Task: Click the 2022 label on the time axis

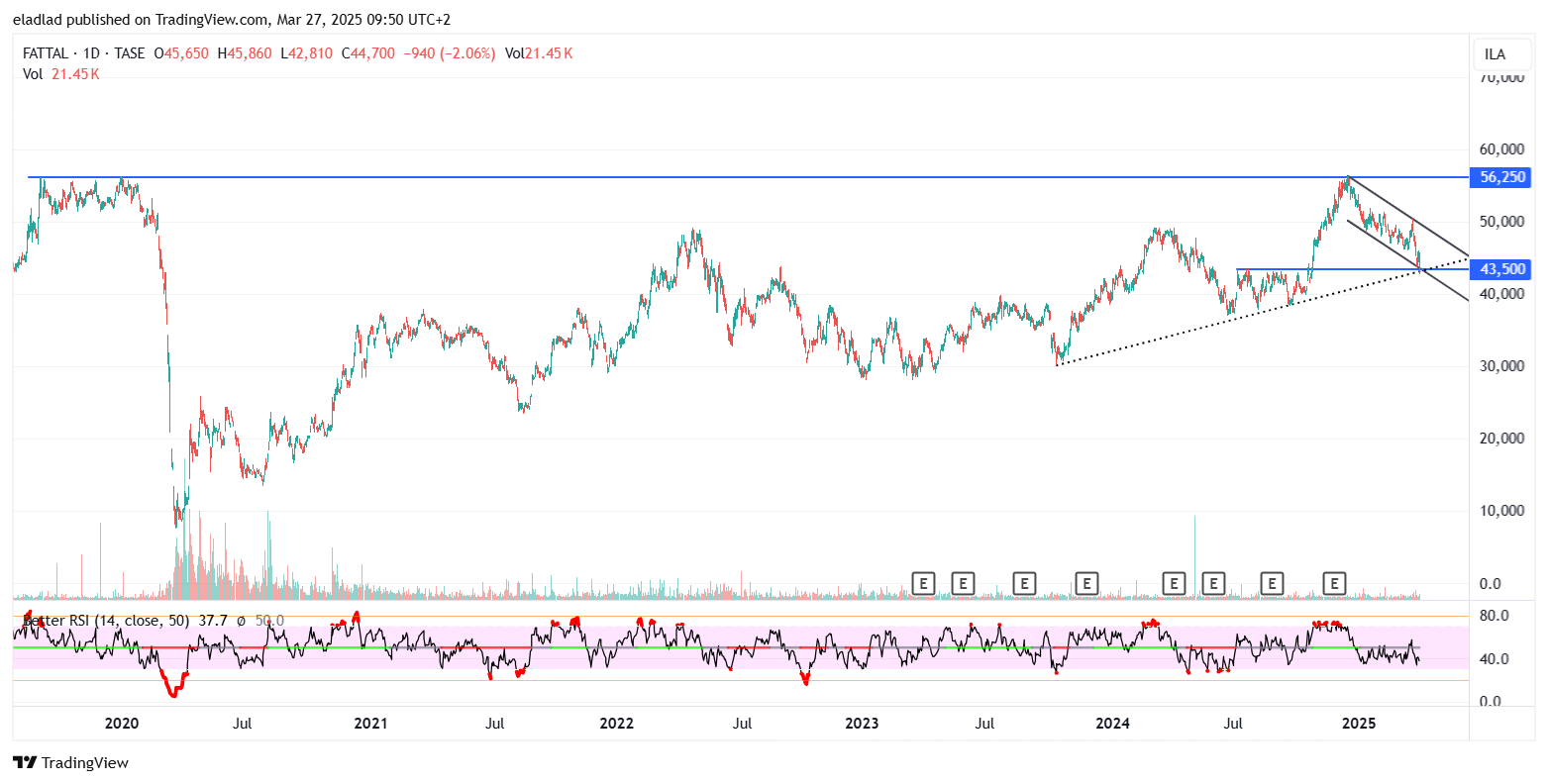Action: [x=616, y=724]
